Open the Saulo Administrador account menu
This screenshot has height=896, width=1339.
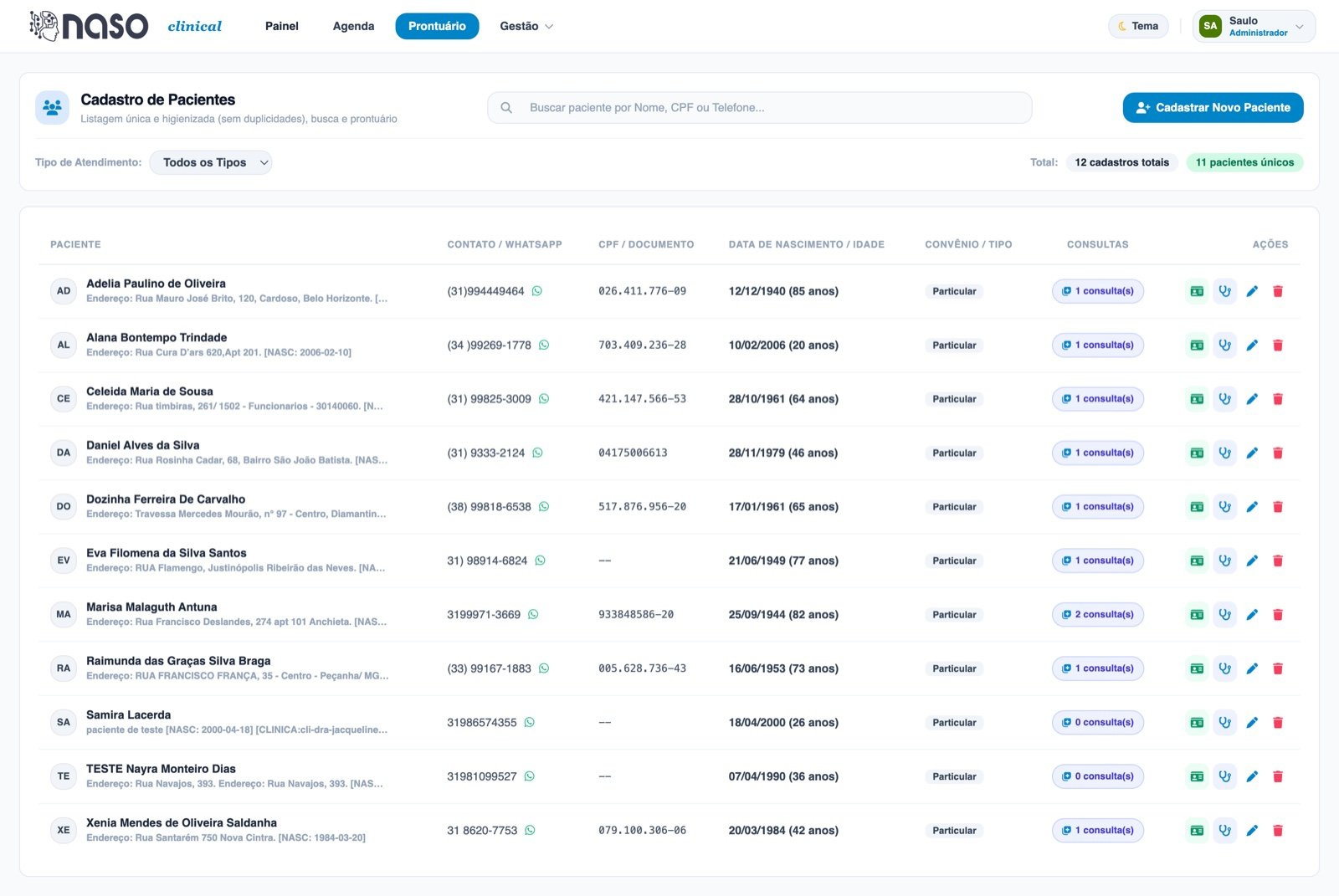(1254, 26)
